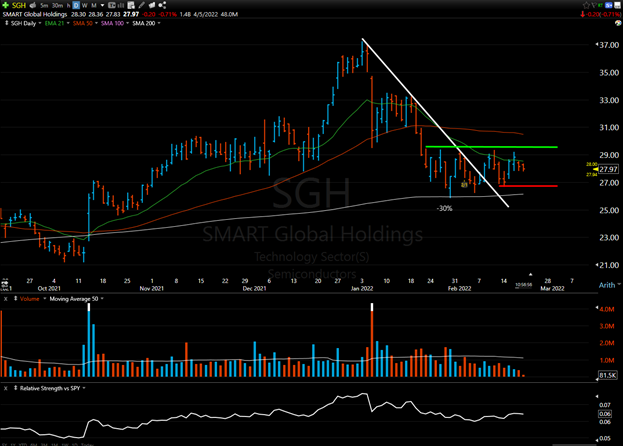Click the Volume pane move handle

(15, 299)
